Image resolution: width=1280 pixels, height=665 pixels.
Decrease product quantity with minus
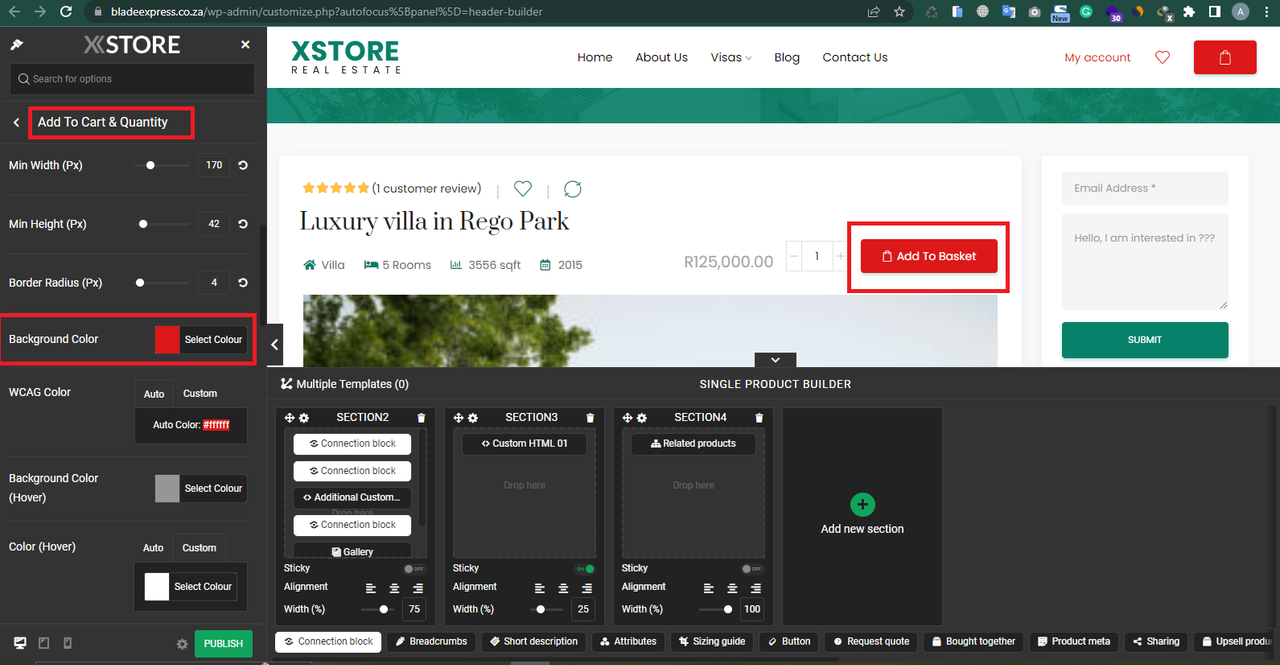794,257
